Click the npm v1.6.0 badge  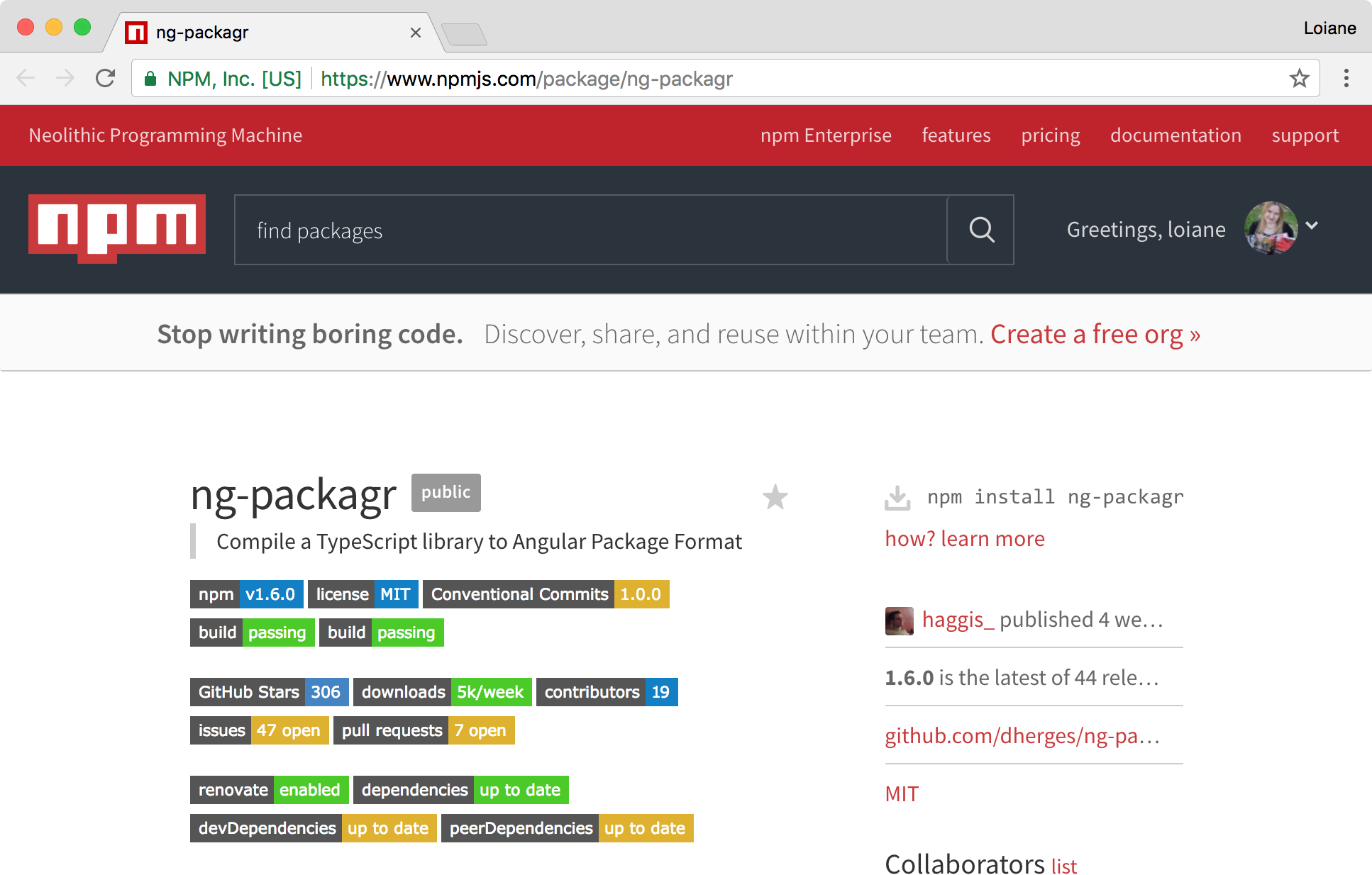tap(246, 594)
